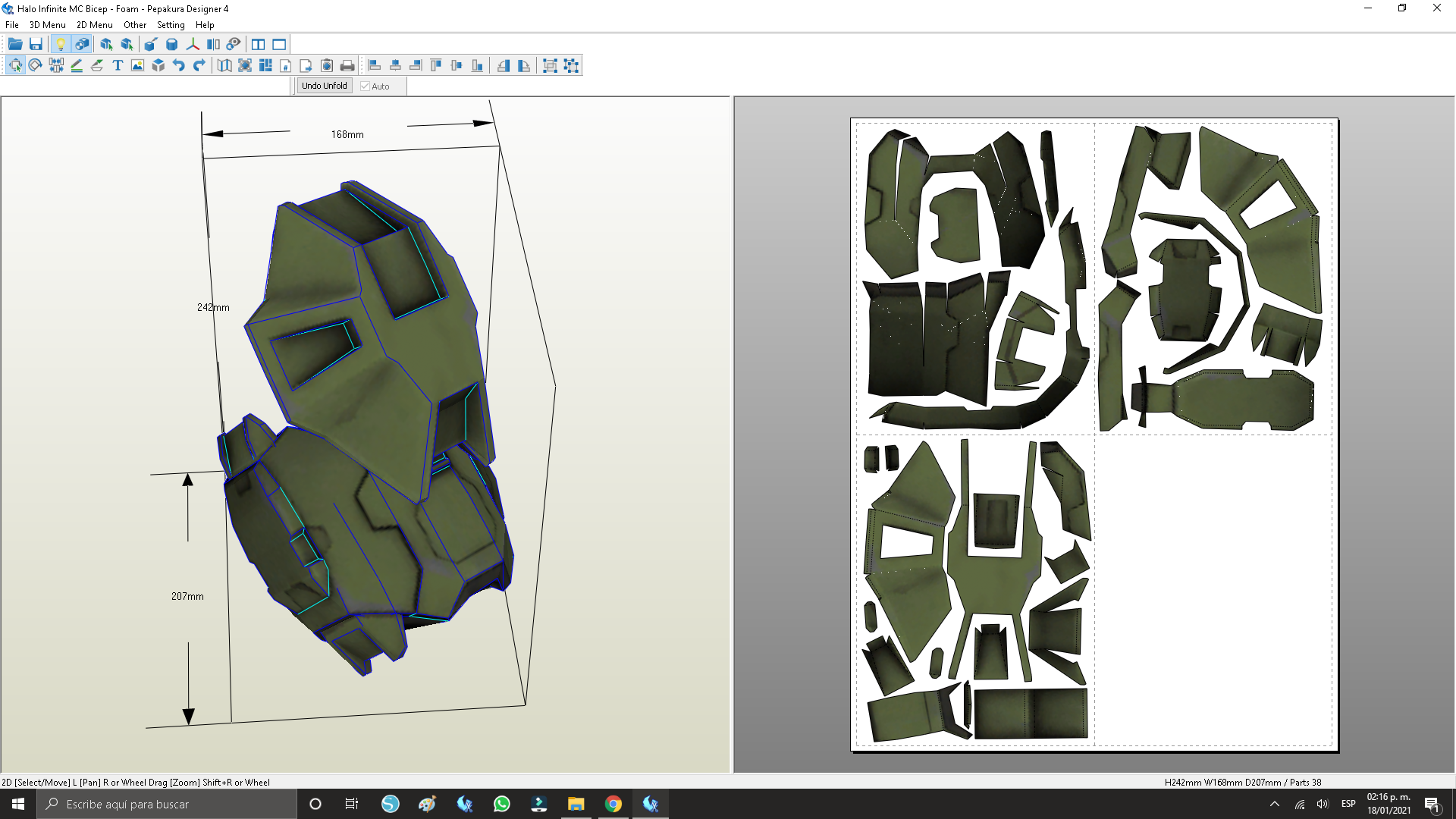
Task: Switch to split two-pane view layout
Action: (x=259, y=44)
